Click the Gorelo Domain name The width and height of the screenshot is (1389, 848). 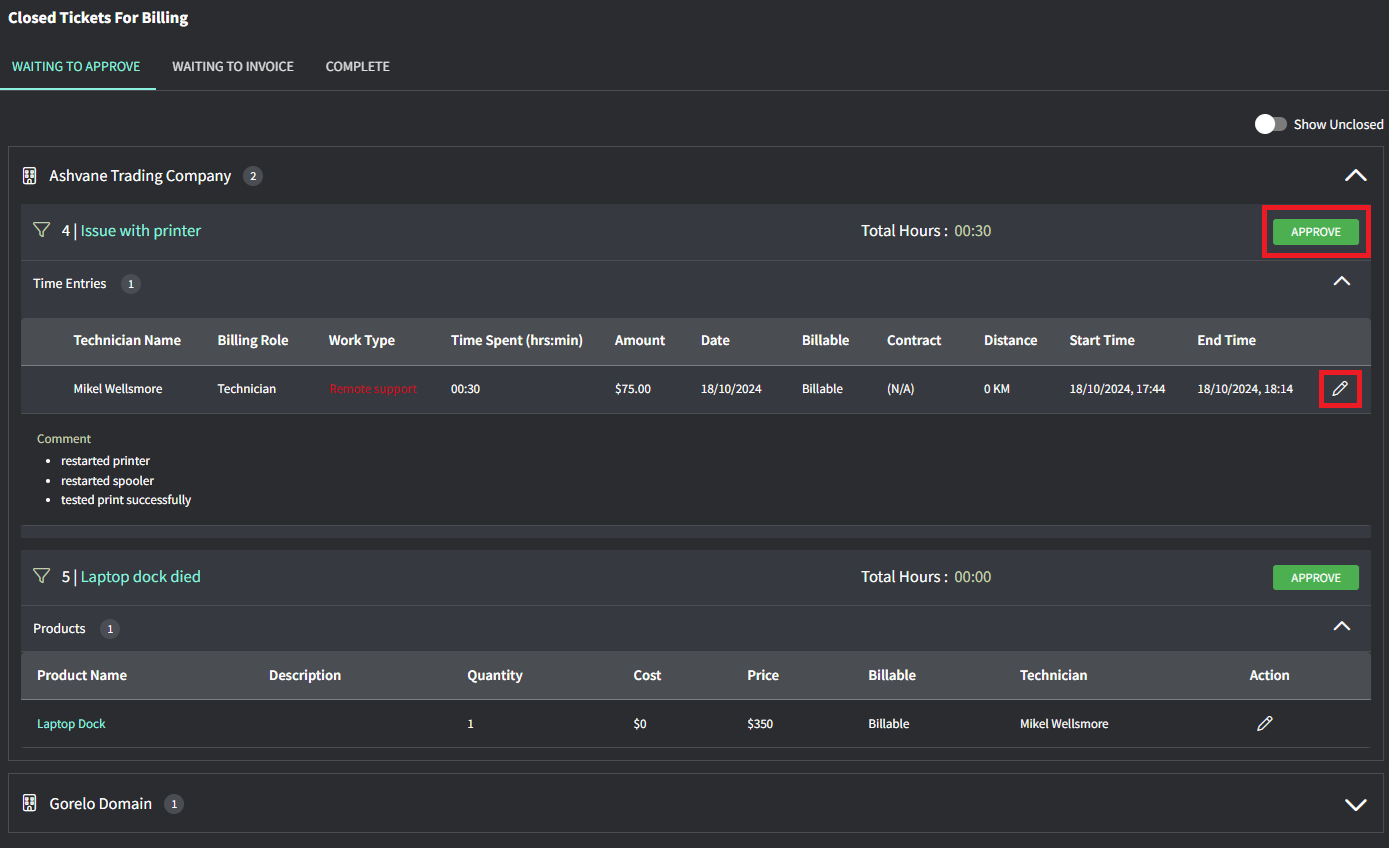coord(101,804)
